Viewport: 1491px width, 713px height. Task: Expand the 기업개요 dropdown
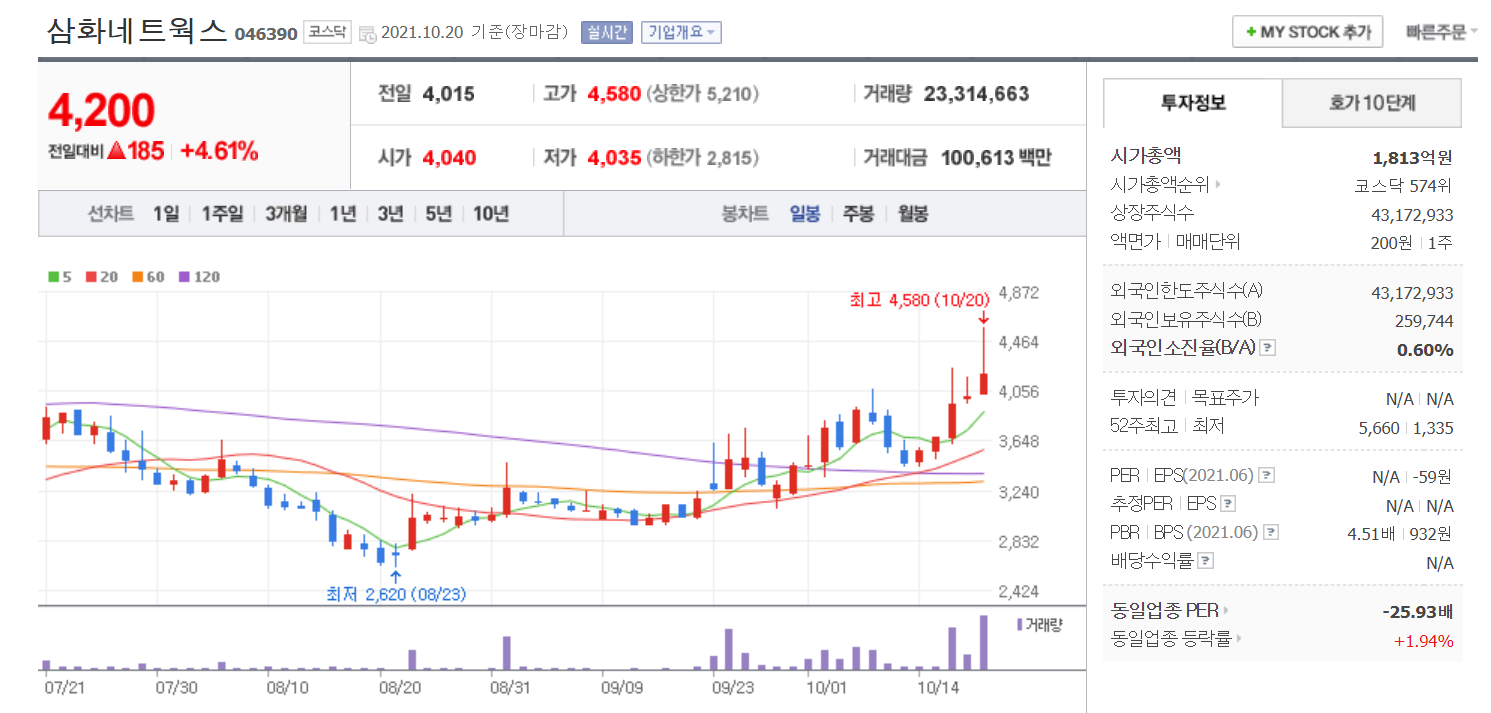[x=681, y=32]
